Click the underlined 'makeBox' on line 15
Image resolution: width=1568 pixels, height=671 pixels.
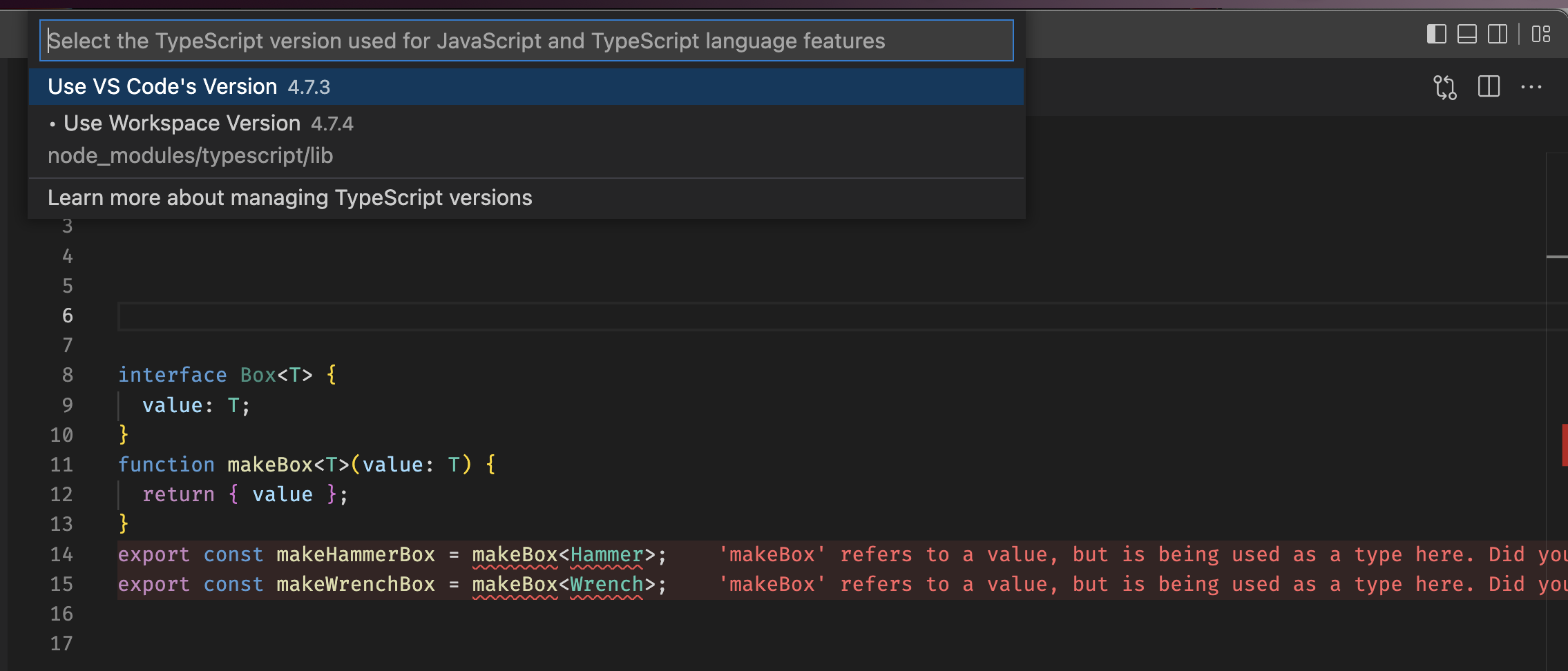[x=515, y=584]
